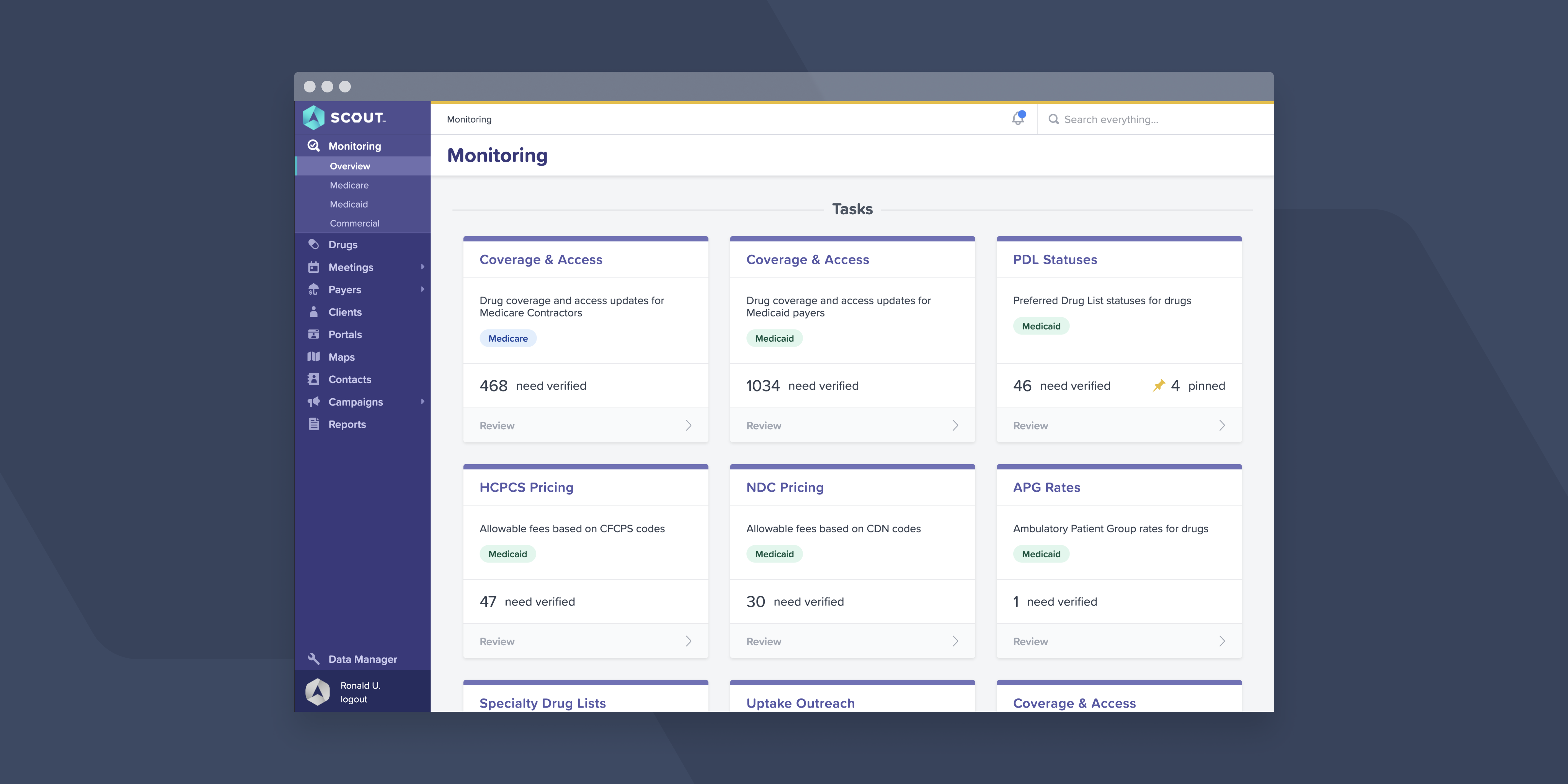Click the Reports document icon
1568x784 pixels.
[314, 424]
